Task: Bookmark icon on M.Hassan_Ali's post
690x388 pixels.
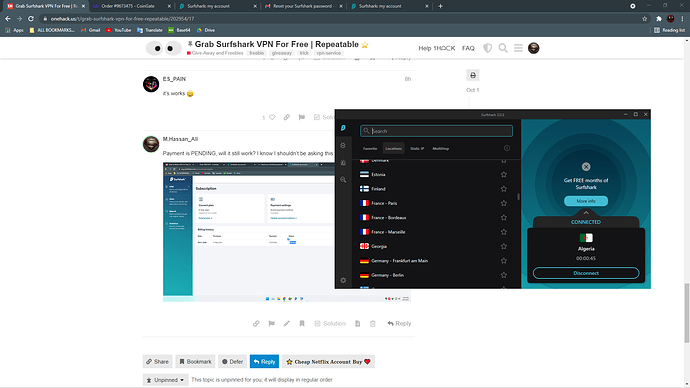Action: coord(302,323)
